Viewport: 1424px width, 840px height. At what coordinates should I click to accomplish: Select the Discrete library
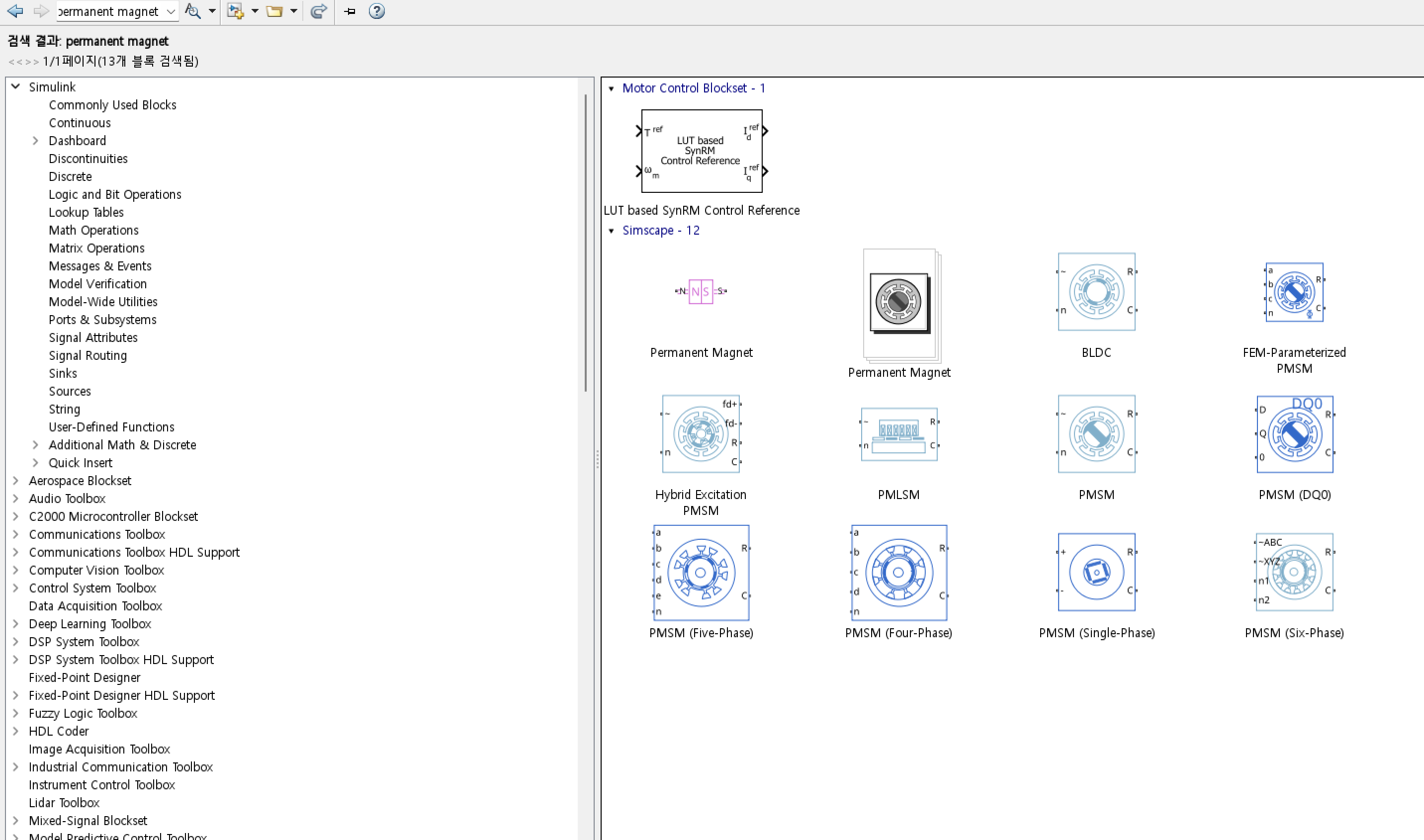tap(70, 176)
